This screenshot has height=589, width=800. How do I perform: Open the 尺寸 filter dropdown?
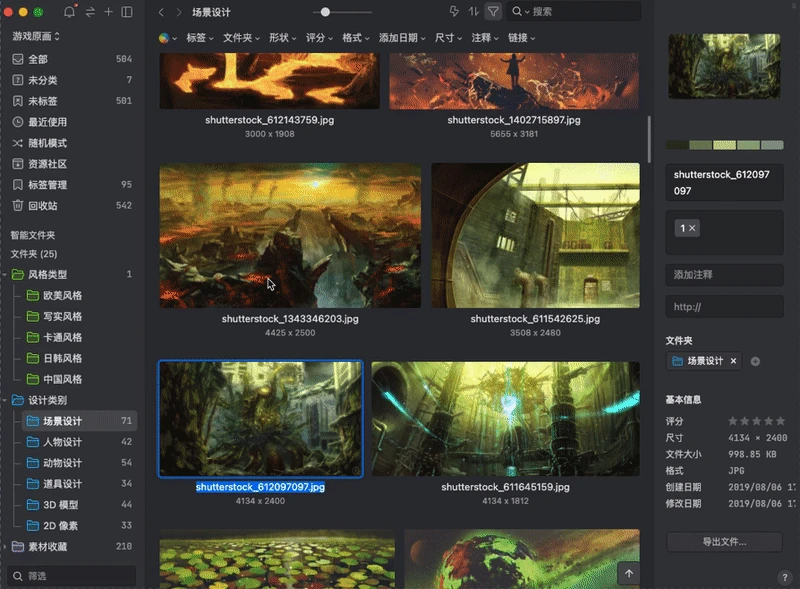click(448, 38)
